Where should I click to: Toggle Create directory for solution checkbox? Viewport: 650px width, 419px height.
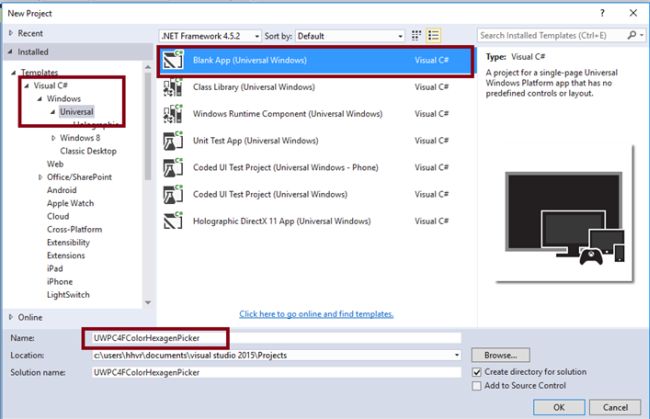click(x=477, y=372)
